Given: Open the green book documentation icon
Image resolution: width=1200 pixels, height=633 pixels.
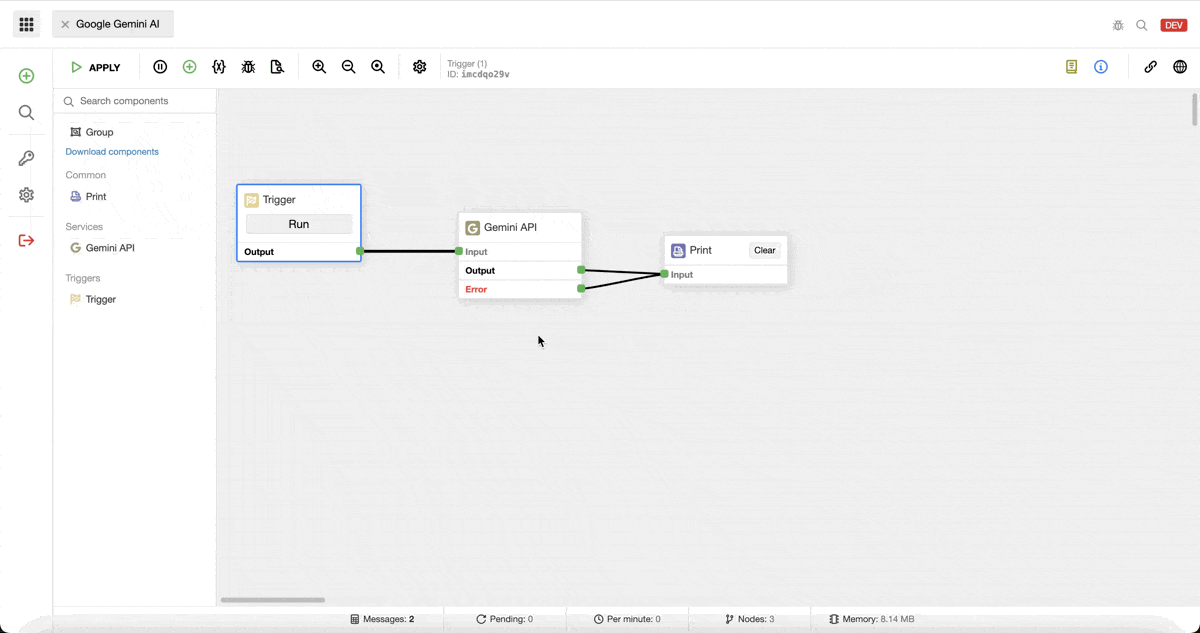Looking at the screenshot, I should pyautogui.click(x=1071, y=67).
